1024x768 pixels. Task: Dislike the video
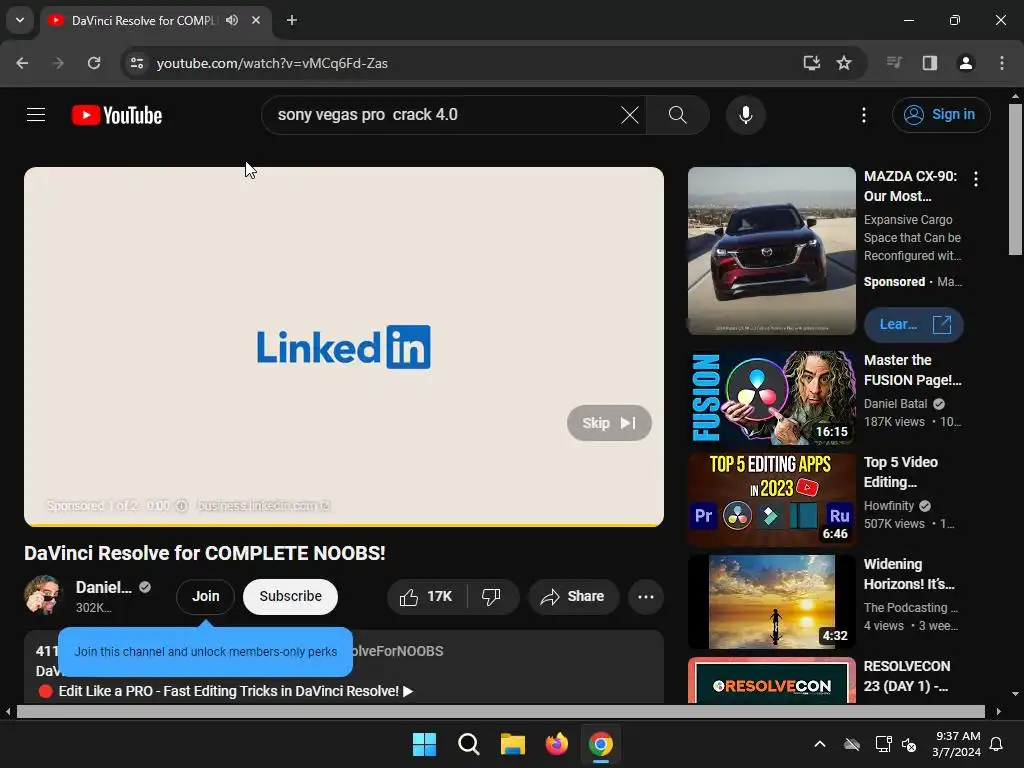tap(491, 596)
